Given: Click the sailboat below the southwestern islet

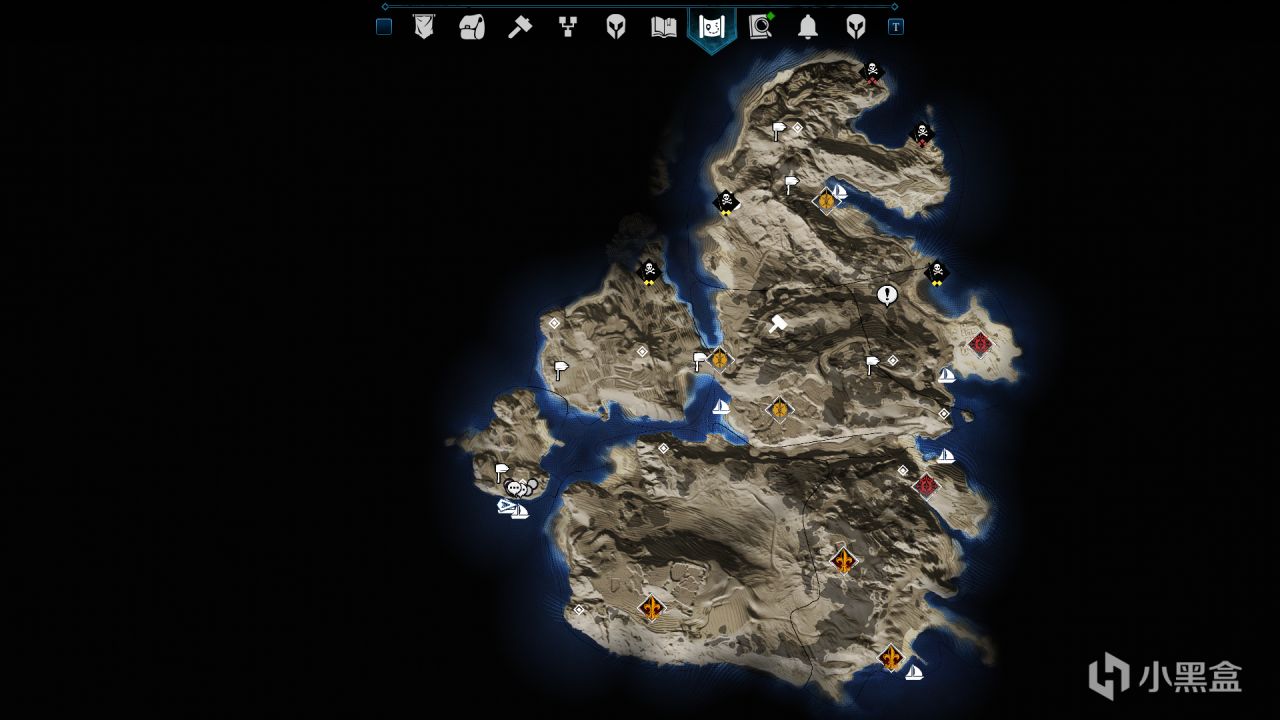Looking at the screenshot, I should pos(519,512).
